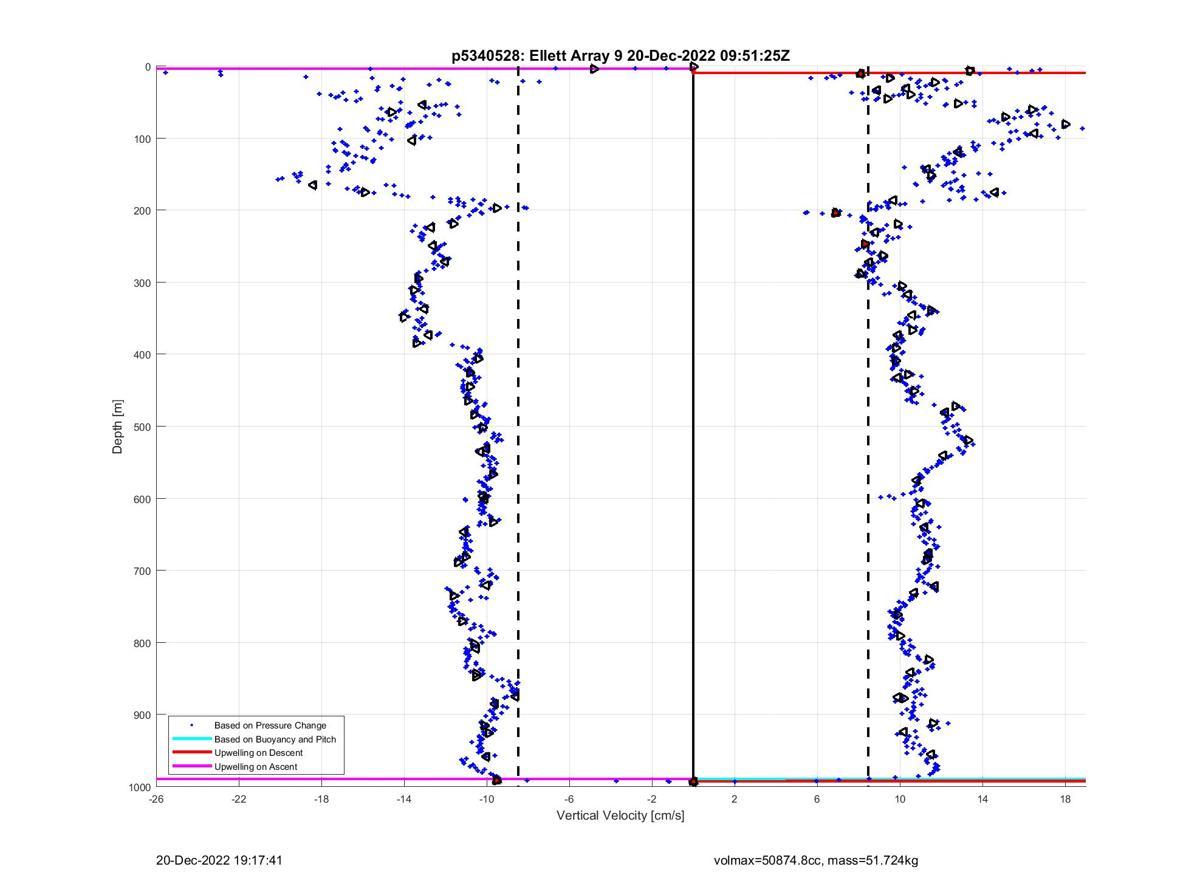Viewport: 1200px width, 885px height.
Task: Click the depth tick label 100
Action: (x=142, y=138)
